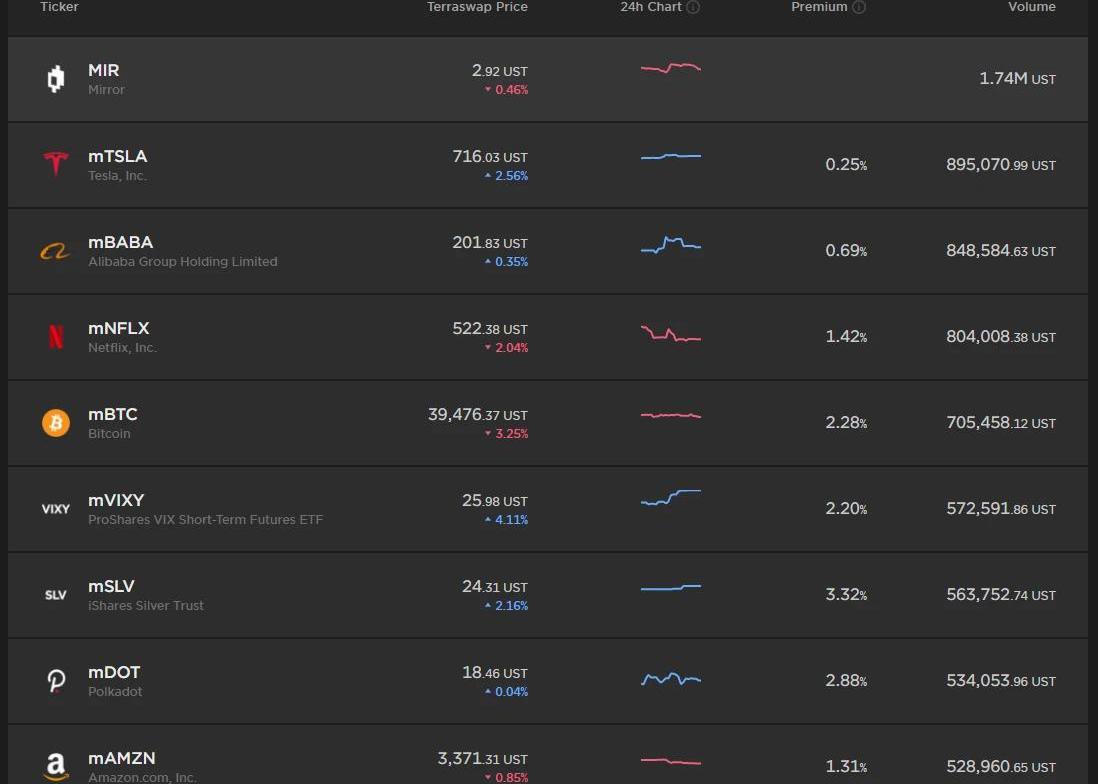This screenshot has width=1098, height=784.
Task: Click the Premium info icon
Action: coord(859,7)
